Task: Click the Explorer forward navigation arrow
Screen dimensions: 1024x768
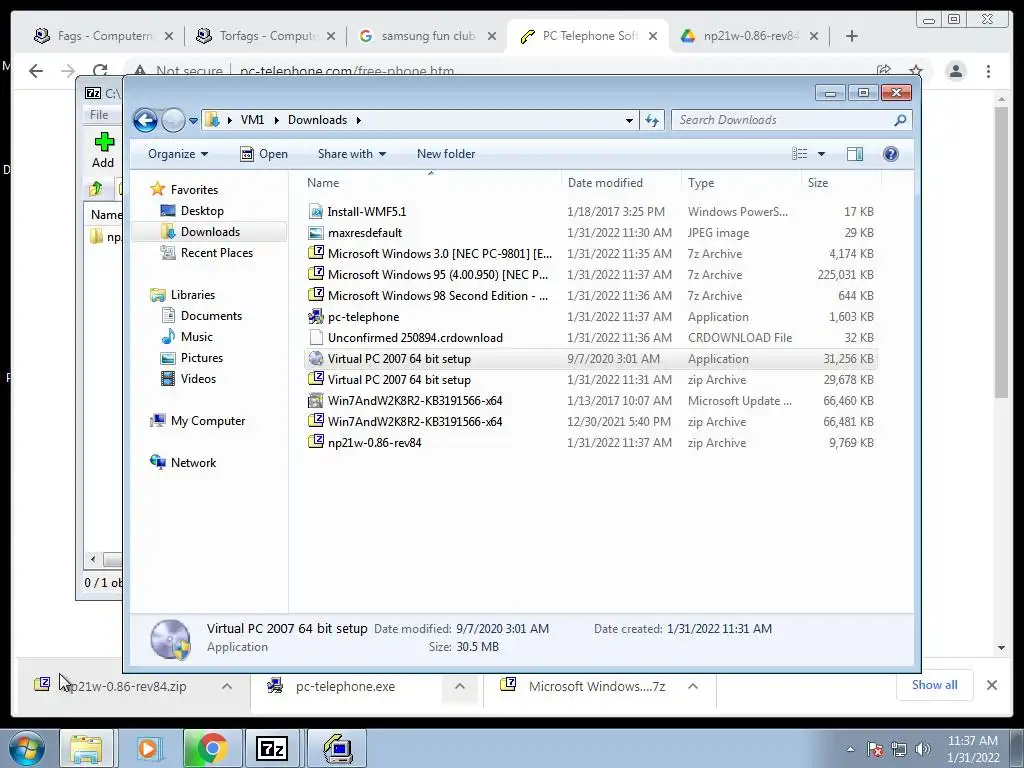Action: (173, 120)
